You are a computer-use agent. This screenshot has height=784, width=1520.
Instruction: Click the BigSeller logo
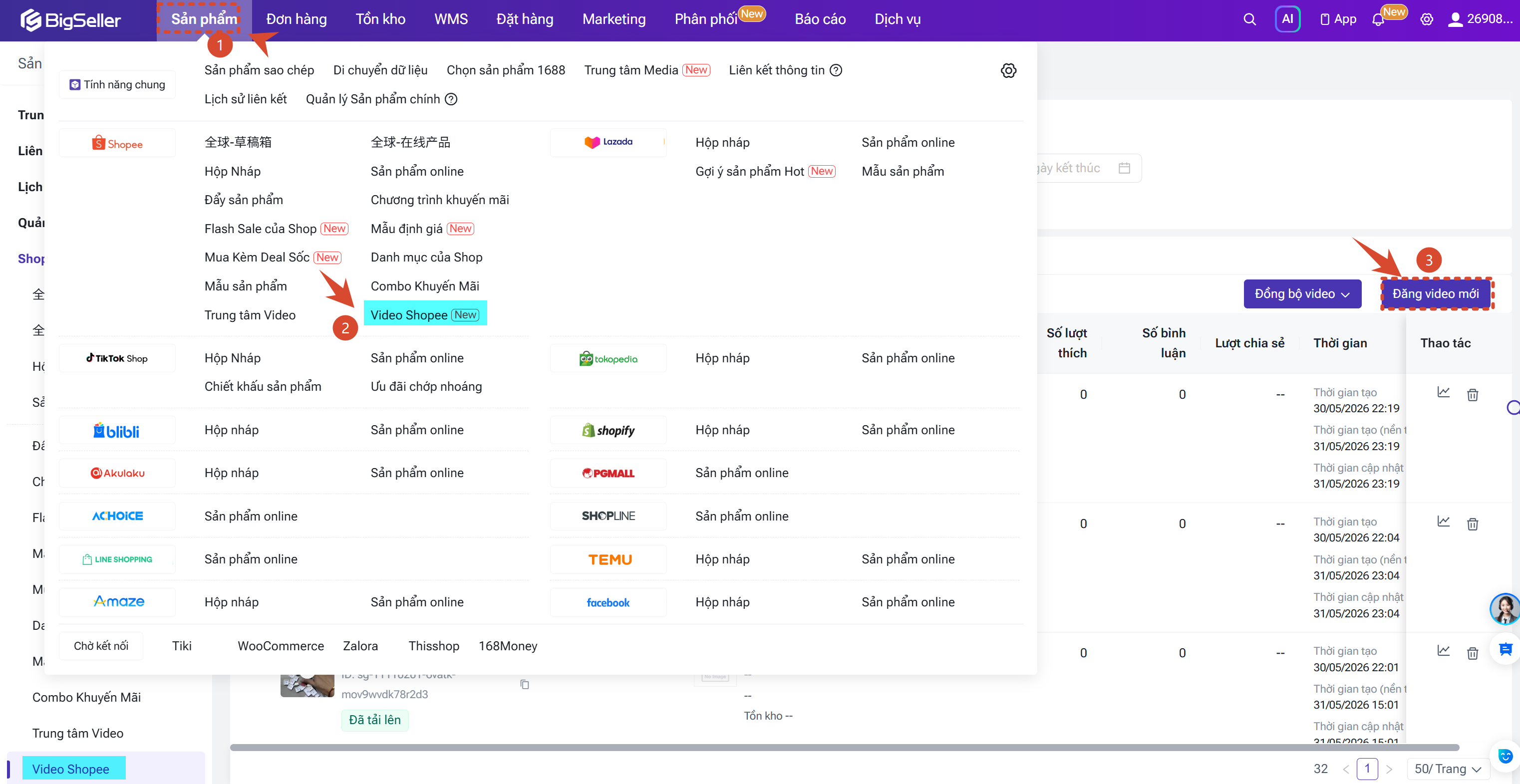[71, 20]
